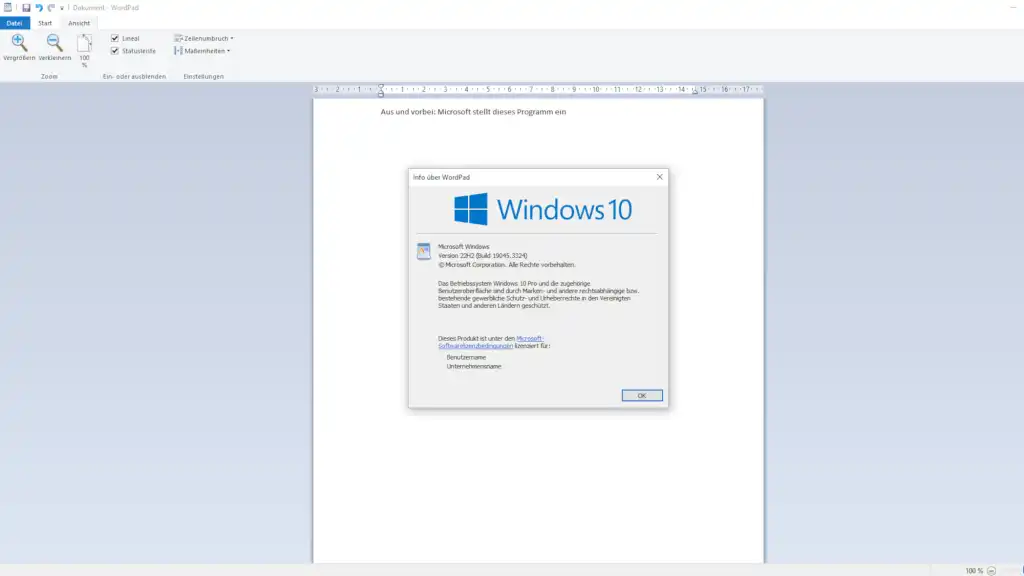1024x576 pixels.
Task: Close the Info über WordPad dialog
Action: point(660,177)
